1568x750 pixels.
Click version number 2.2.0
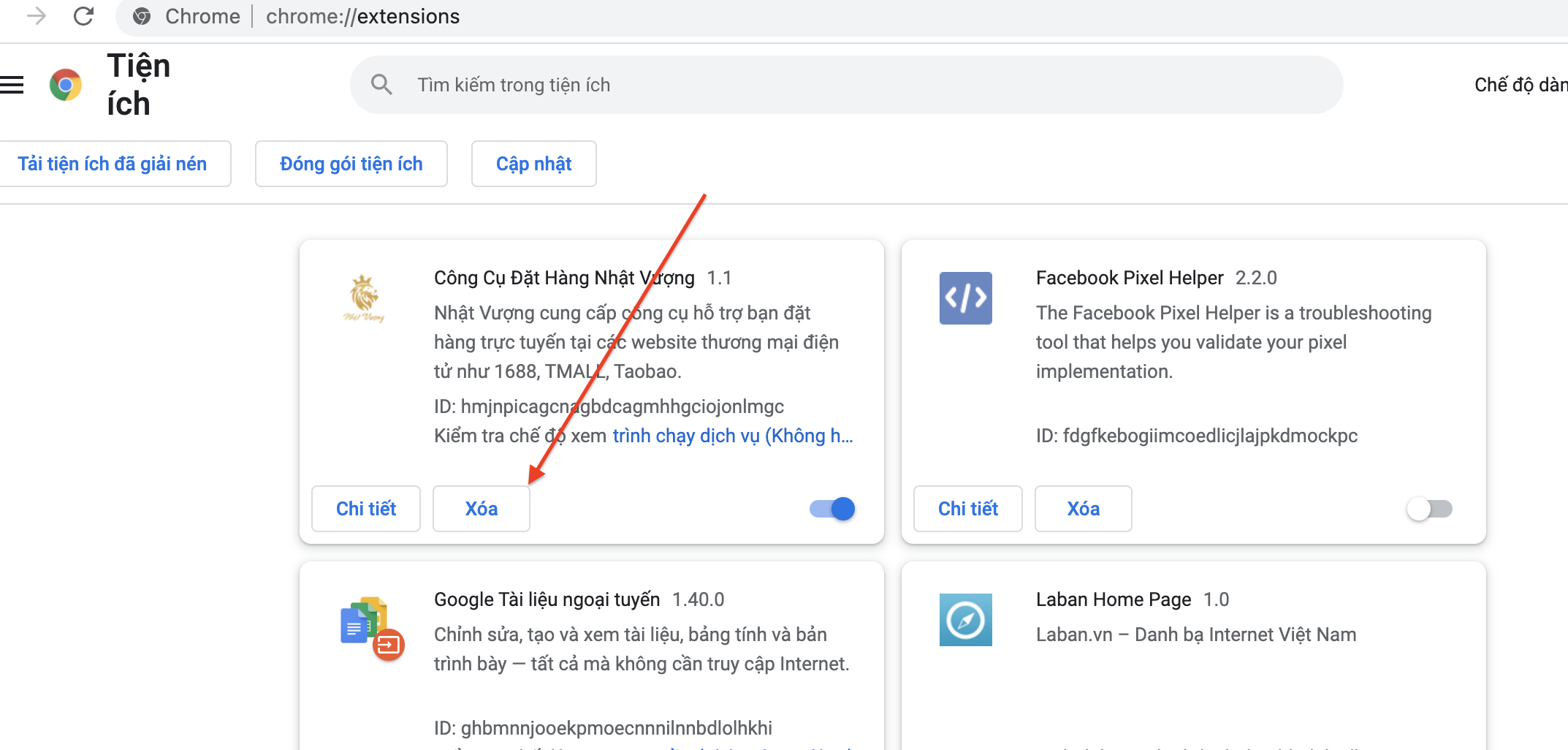point(1256,278)
